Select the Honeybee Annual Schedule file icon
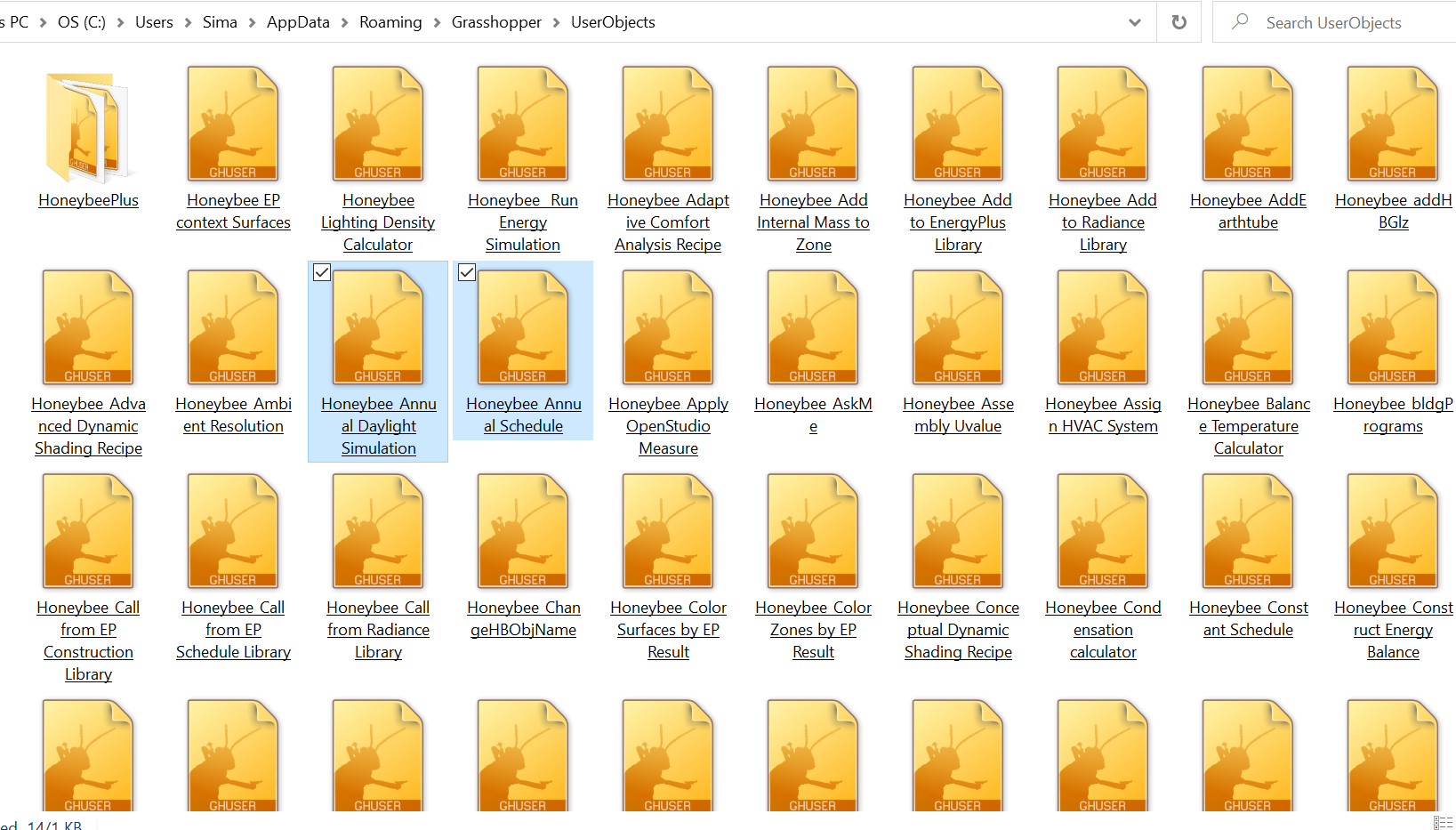The image size is (1456, 830). tap(523, 327)
